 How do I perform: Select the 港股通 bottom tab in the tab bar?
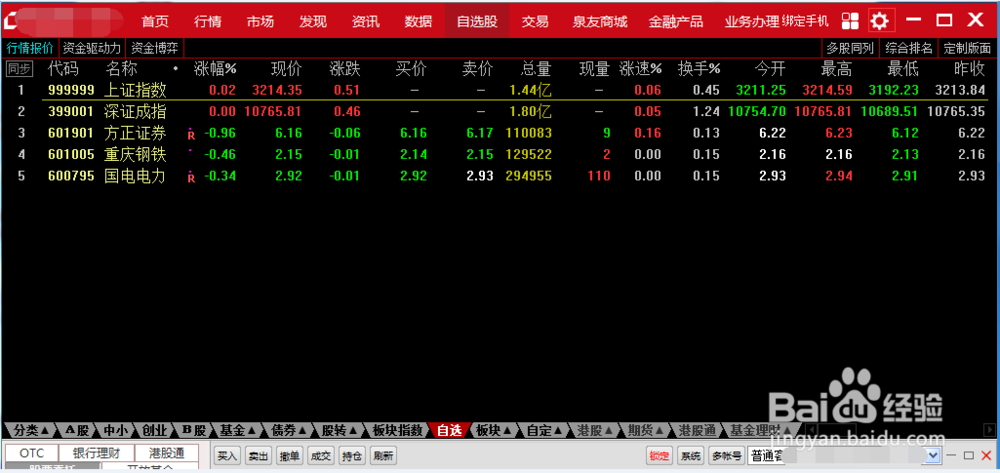(x=697, y=430)
